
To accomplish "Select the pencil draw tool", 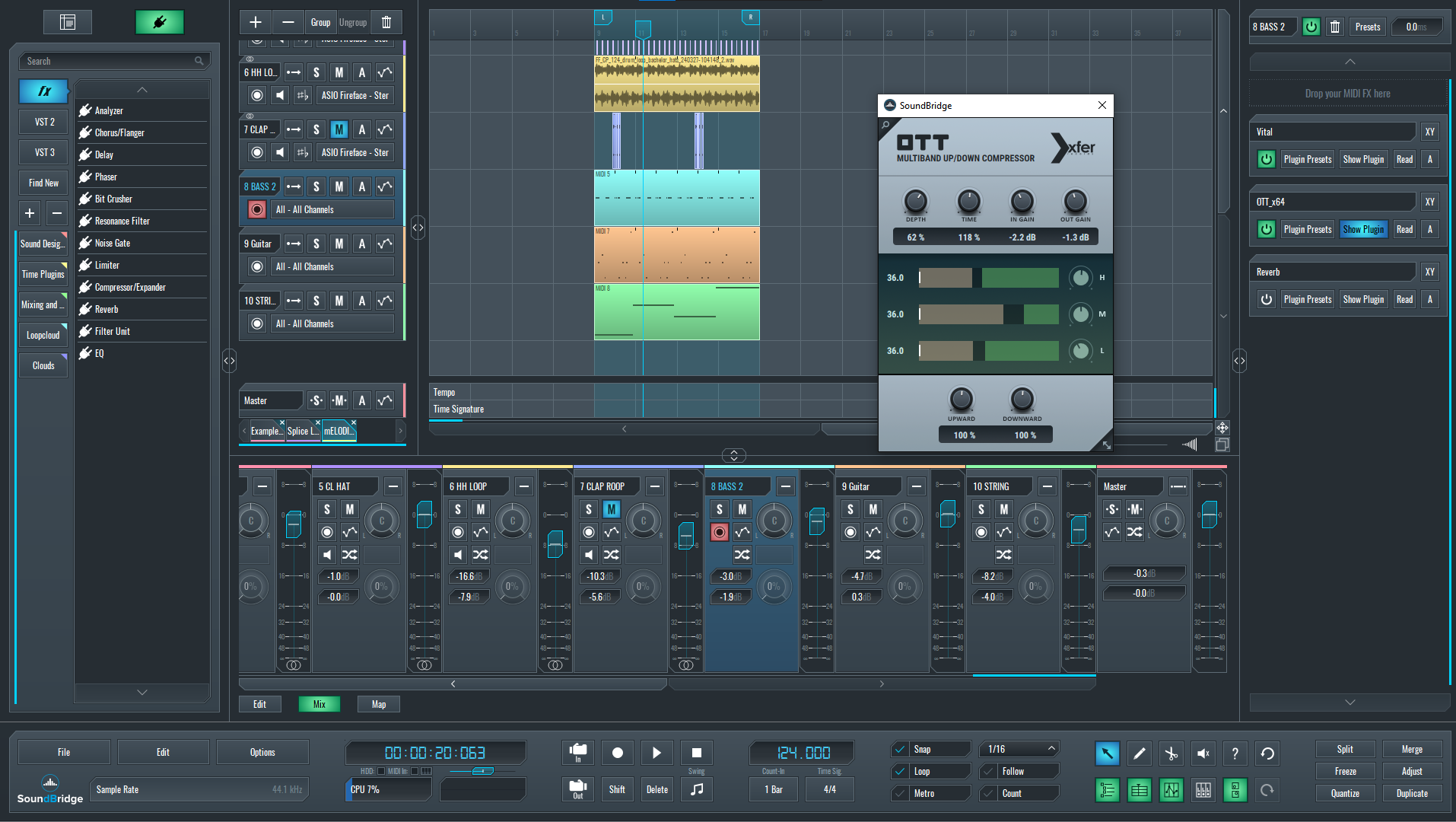I will click(1139, 753).
